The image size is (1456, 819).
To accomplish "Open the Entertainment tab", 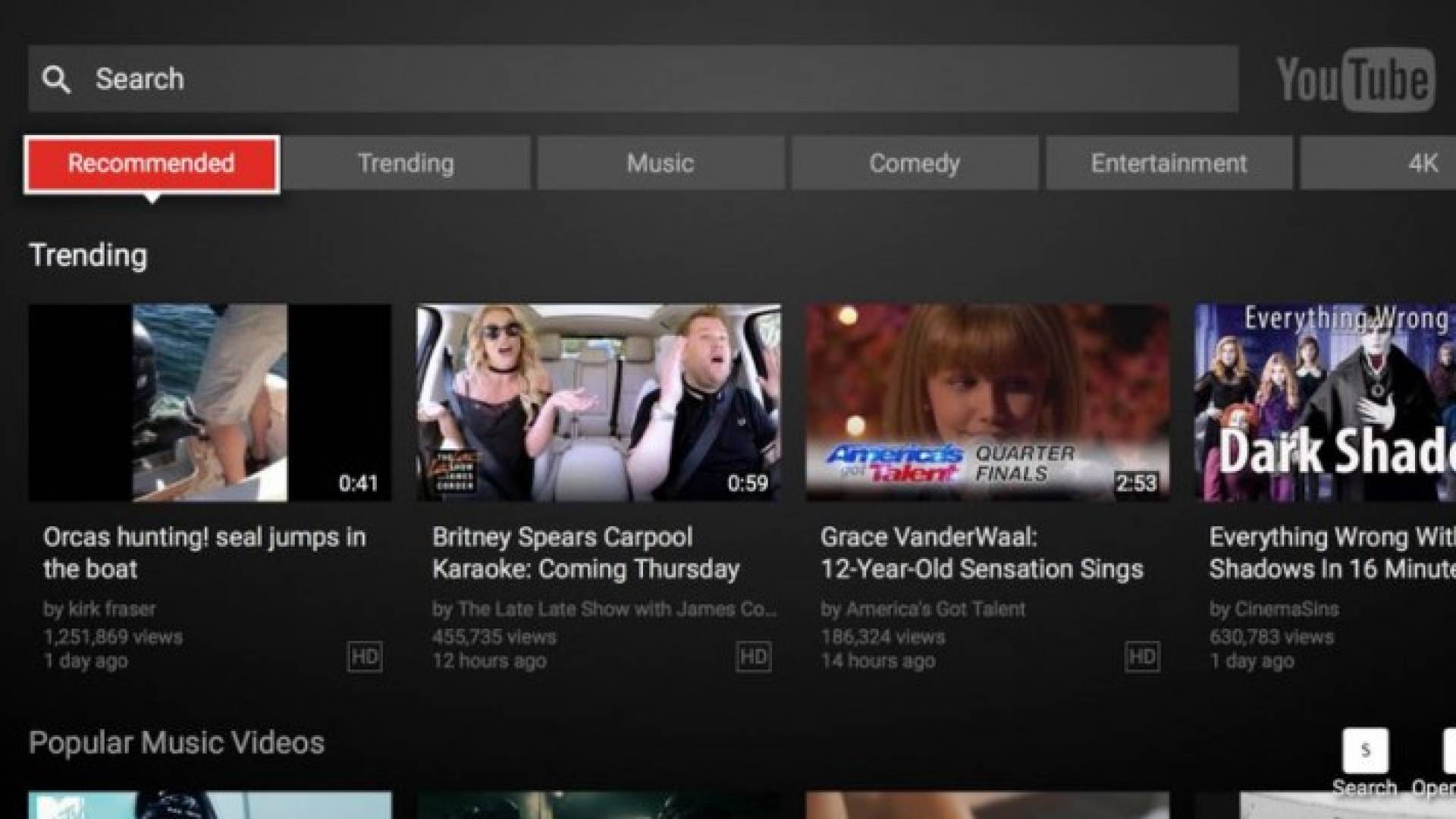I will click(x=1169, y=163).
